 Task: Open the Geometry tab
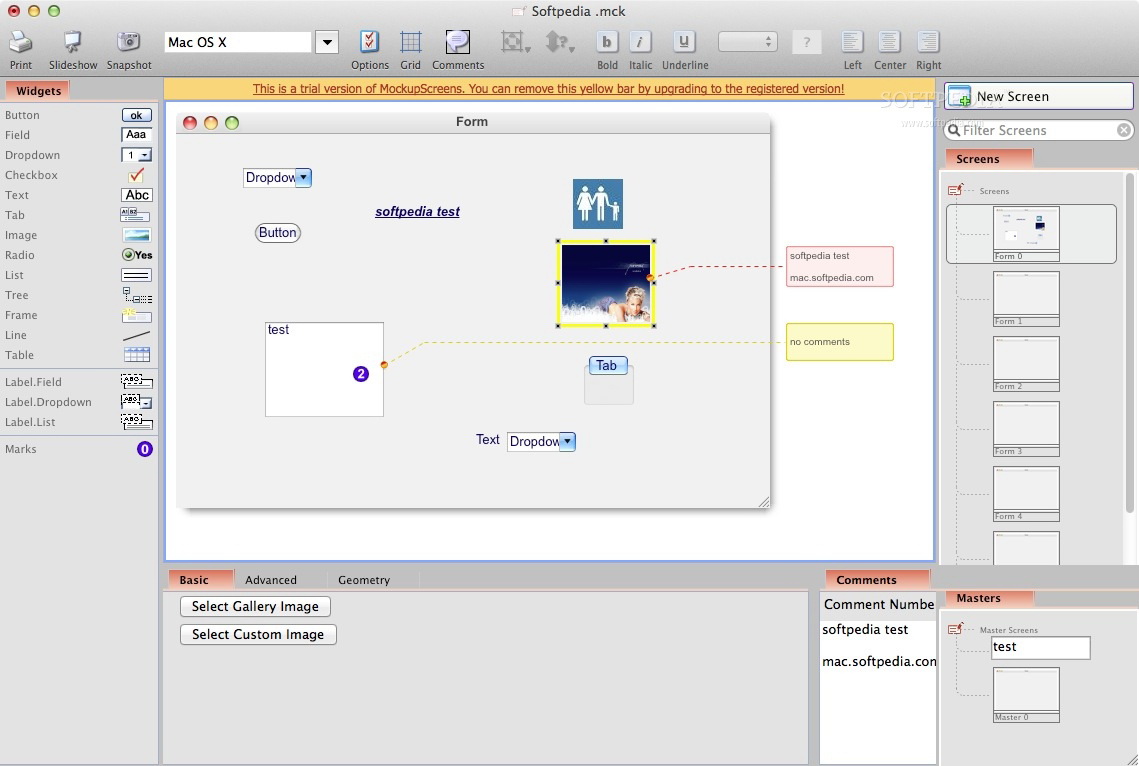click(364, 580)
